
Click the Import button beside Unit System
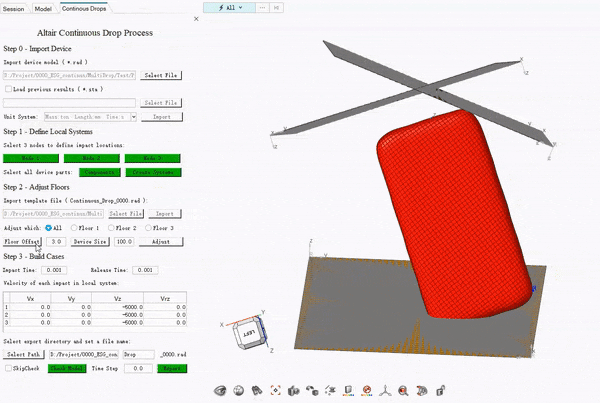point(161,117)
